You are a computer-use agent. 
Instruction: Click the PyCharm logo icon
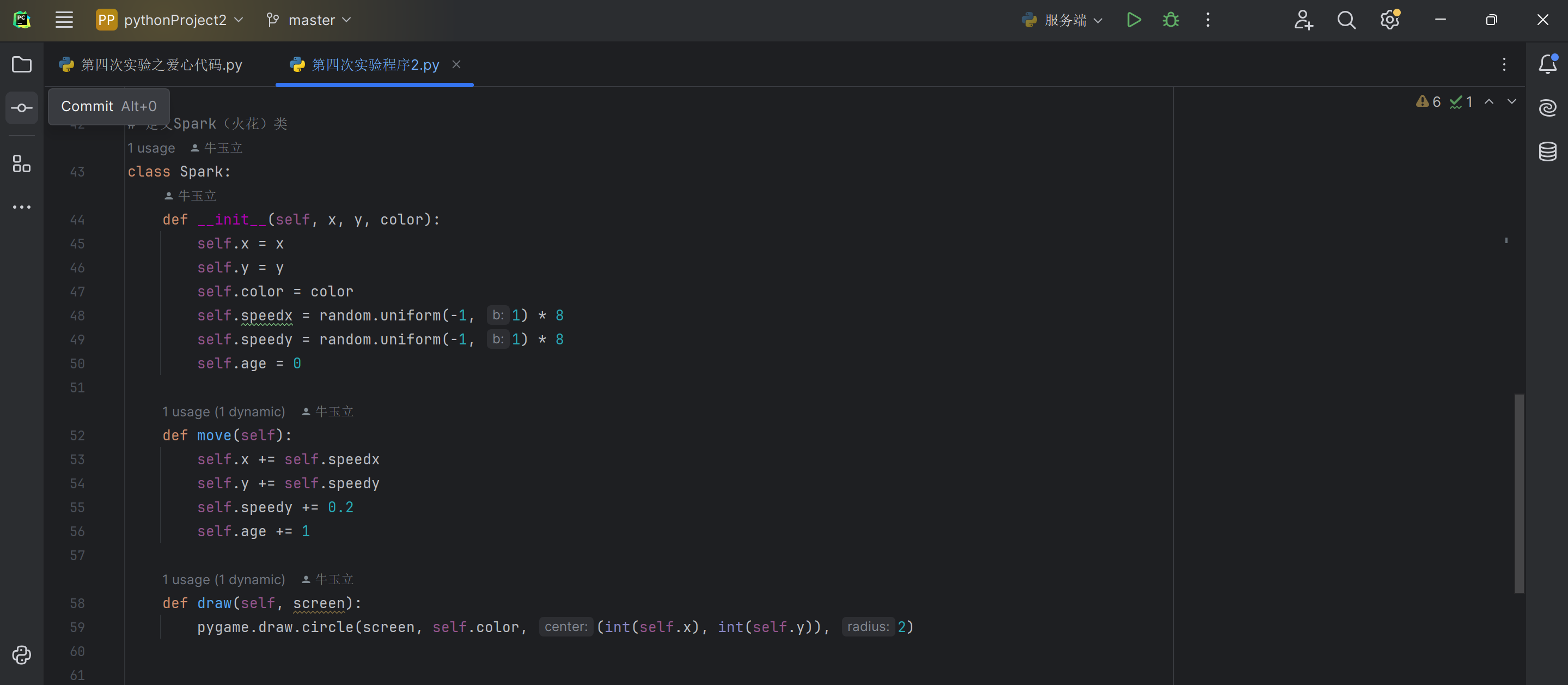coord(22,20)
